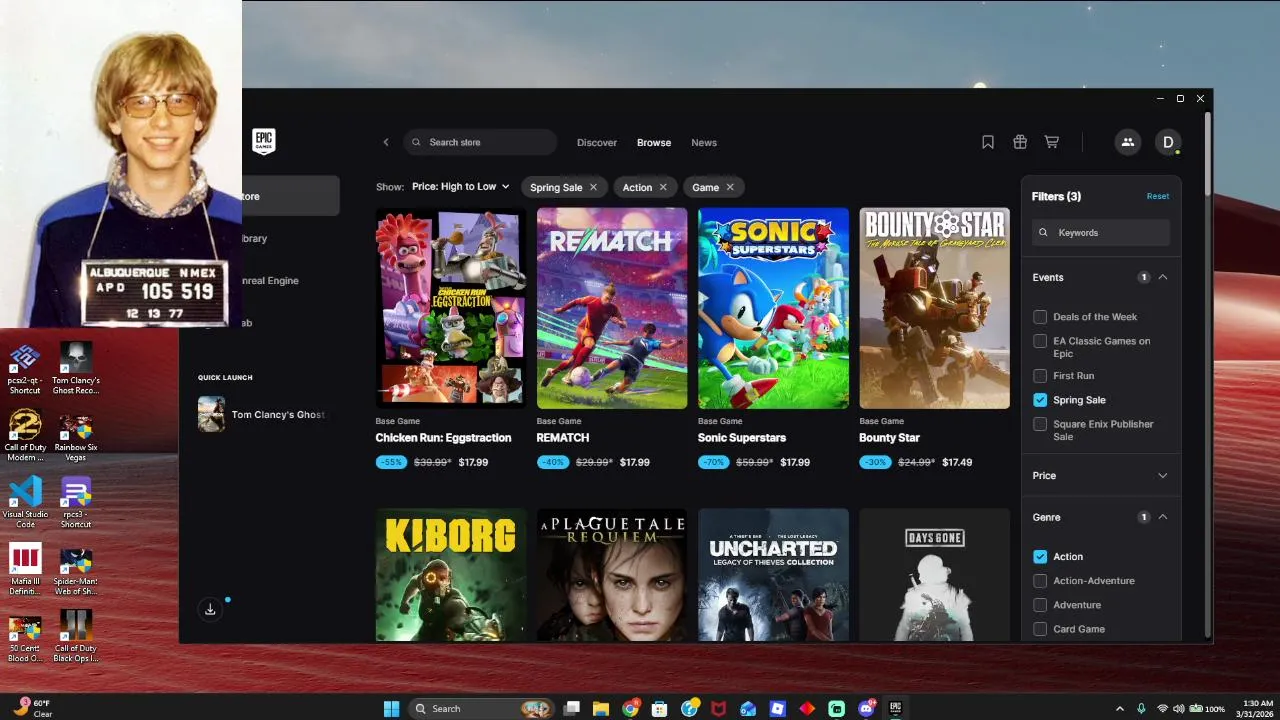Open the account profile D avatar
Viewport: 1280px width, 720px height.
(1168, 142)
